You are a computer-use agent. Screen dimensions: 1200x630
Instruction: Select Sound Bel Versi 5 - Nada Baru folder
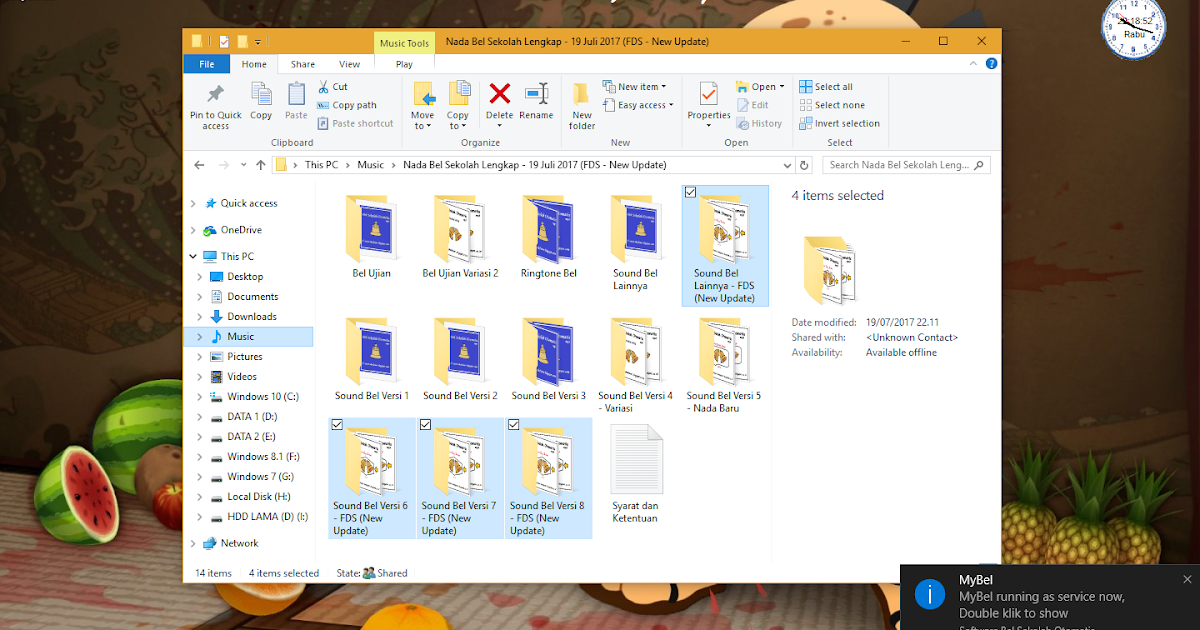click(724, 365)
